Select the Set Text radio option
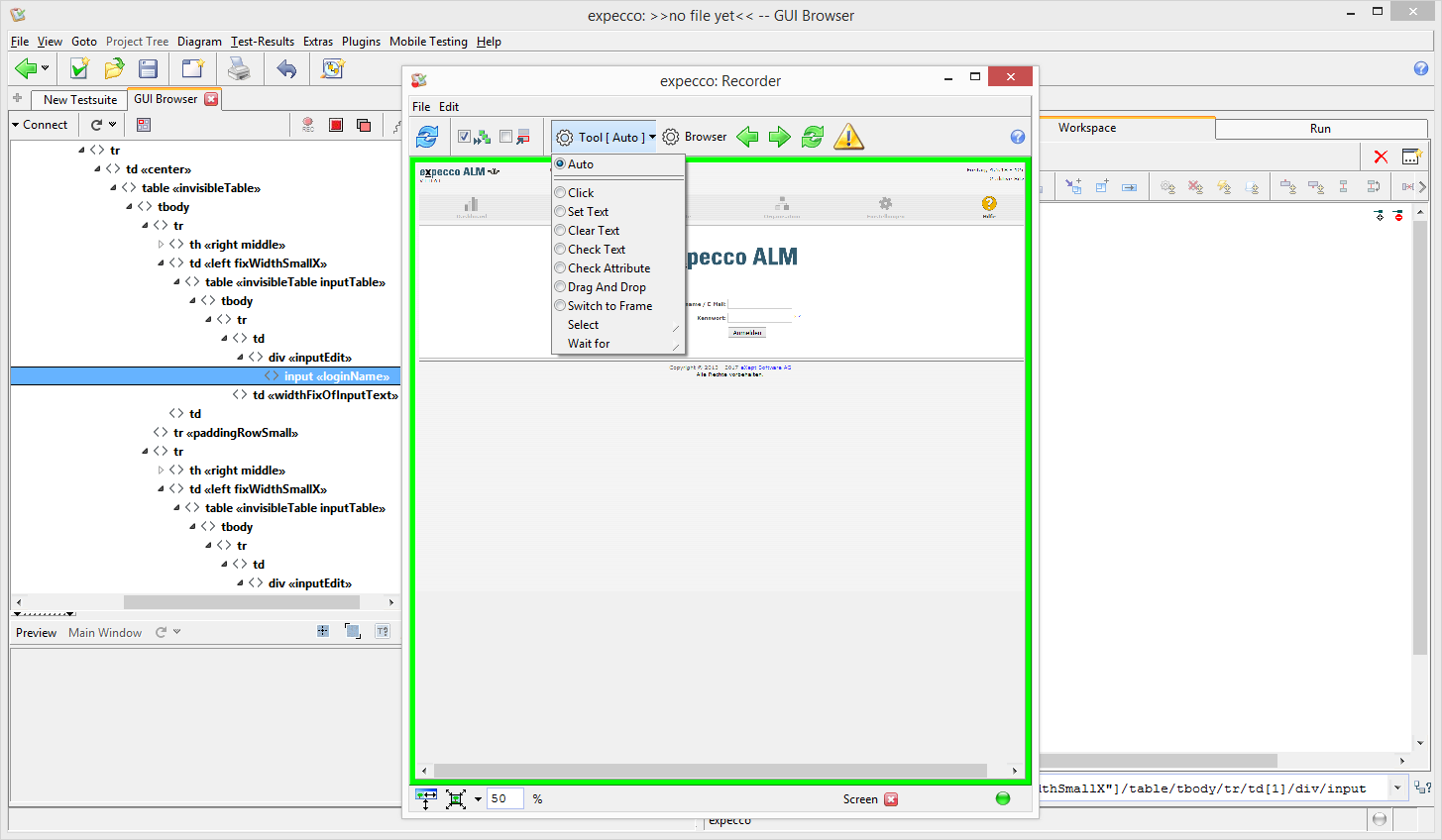This screenshot has height=840, width=1442. pyautogui.click(x=561, y=212)
